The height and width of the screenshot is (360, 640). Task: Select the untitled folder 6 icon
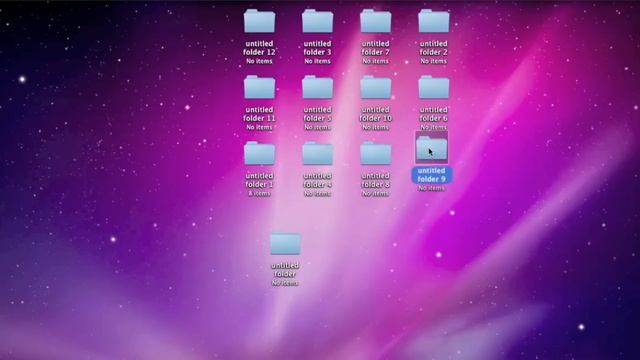coord(433,87)
